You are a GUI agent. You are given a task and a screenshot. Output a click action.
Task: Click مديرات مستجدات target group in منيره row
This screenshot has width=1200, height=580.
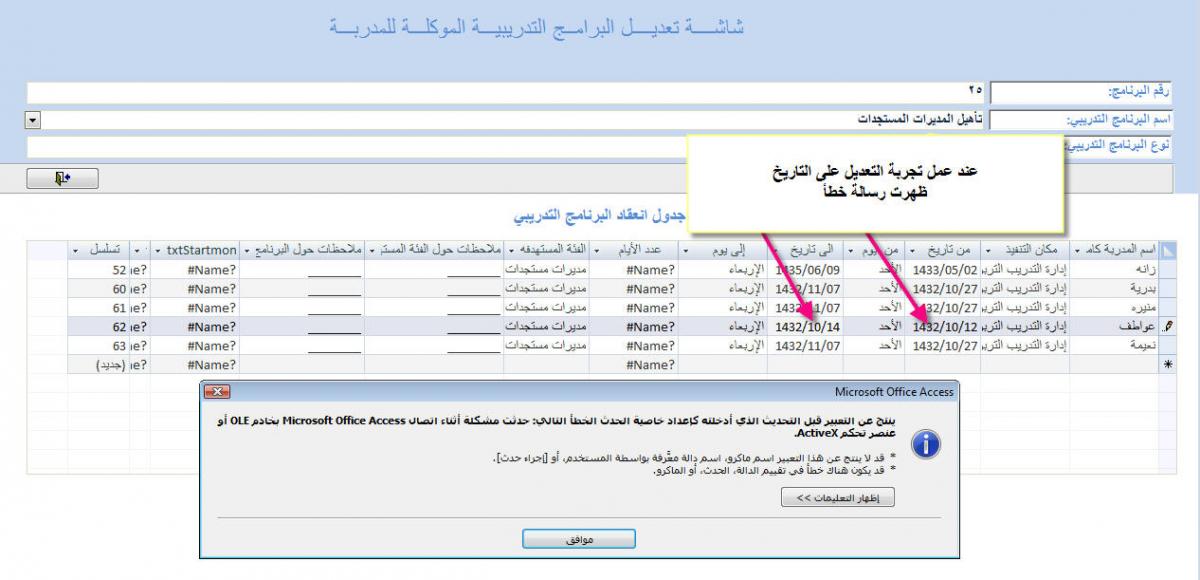coord(546,307)
